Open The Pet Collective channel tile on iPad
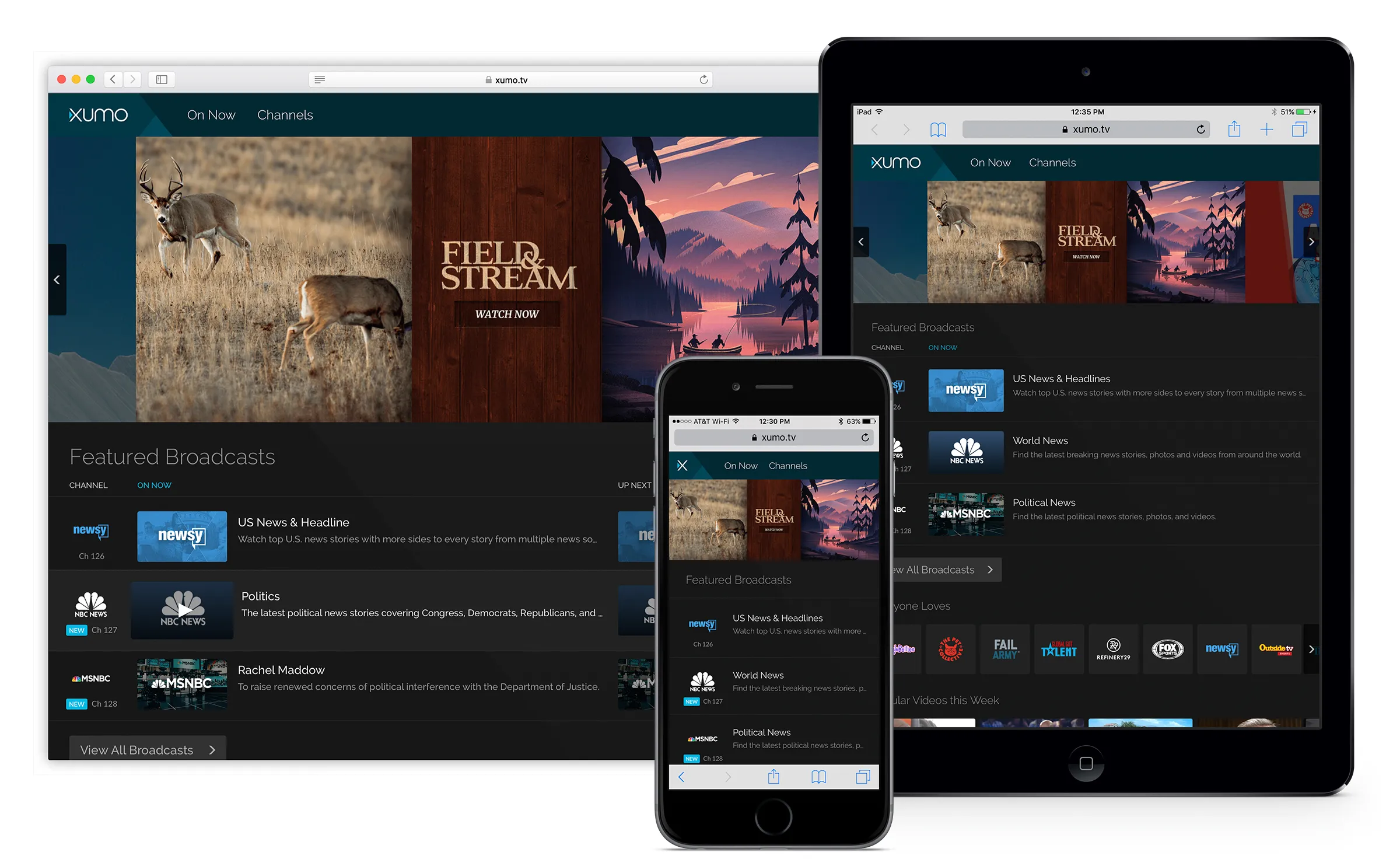The height and width of the screenshot is (866, 1400). pos(950,649)
